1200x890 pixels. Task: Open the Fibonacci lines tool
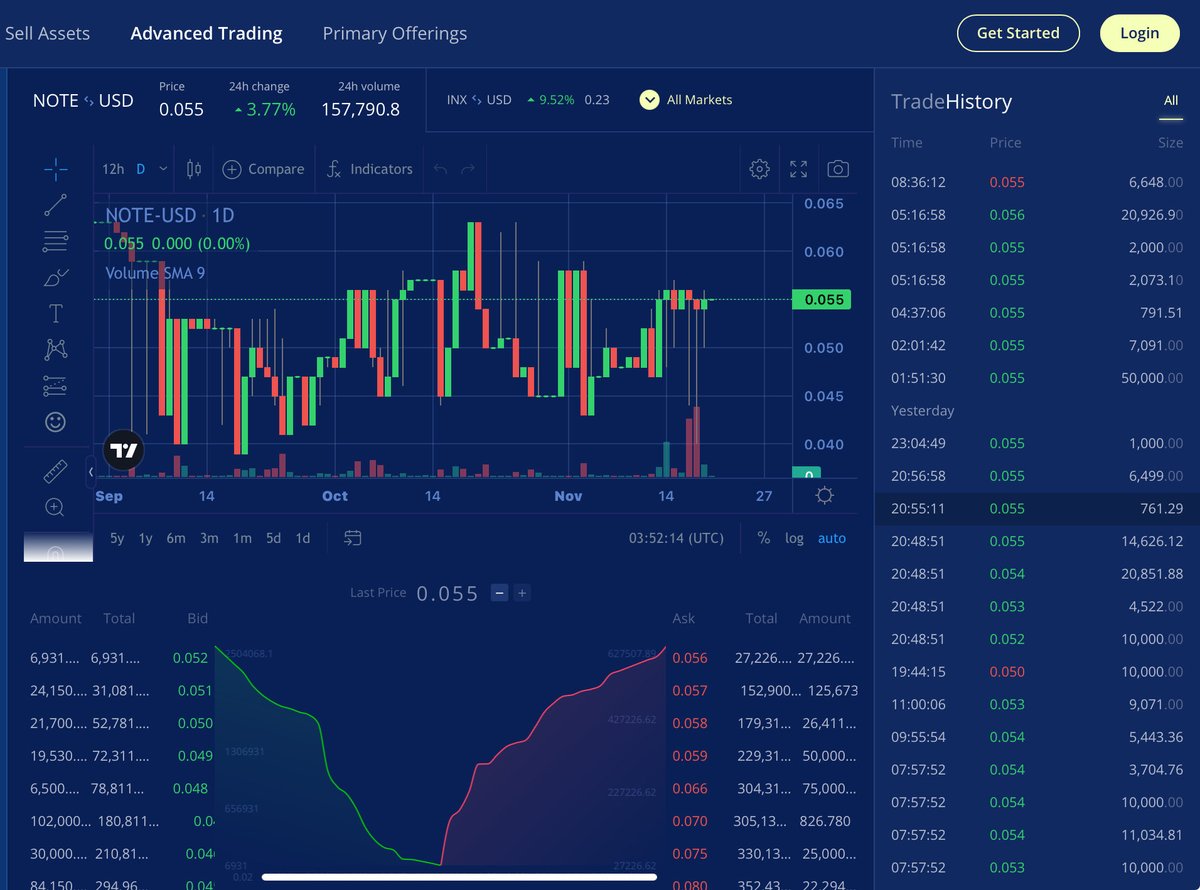56,241
